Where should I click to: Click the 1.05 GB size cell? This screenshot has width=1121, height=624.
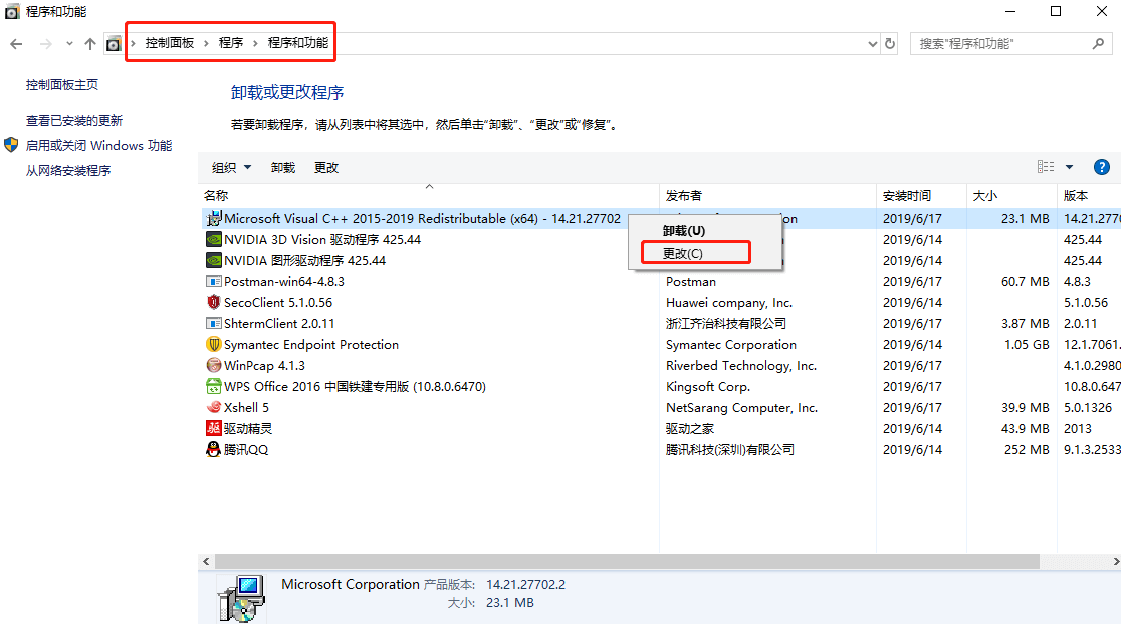tap(1027, 345)
